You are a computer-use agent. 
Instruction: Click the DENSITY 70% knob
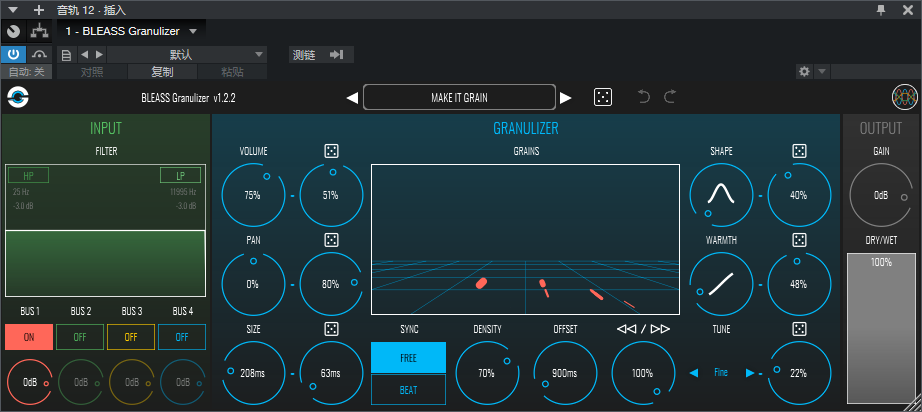coord(487,373)
